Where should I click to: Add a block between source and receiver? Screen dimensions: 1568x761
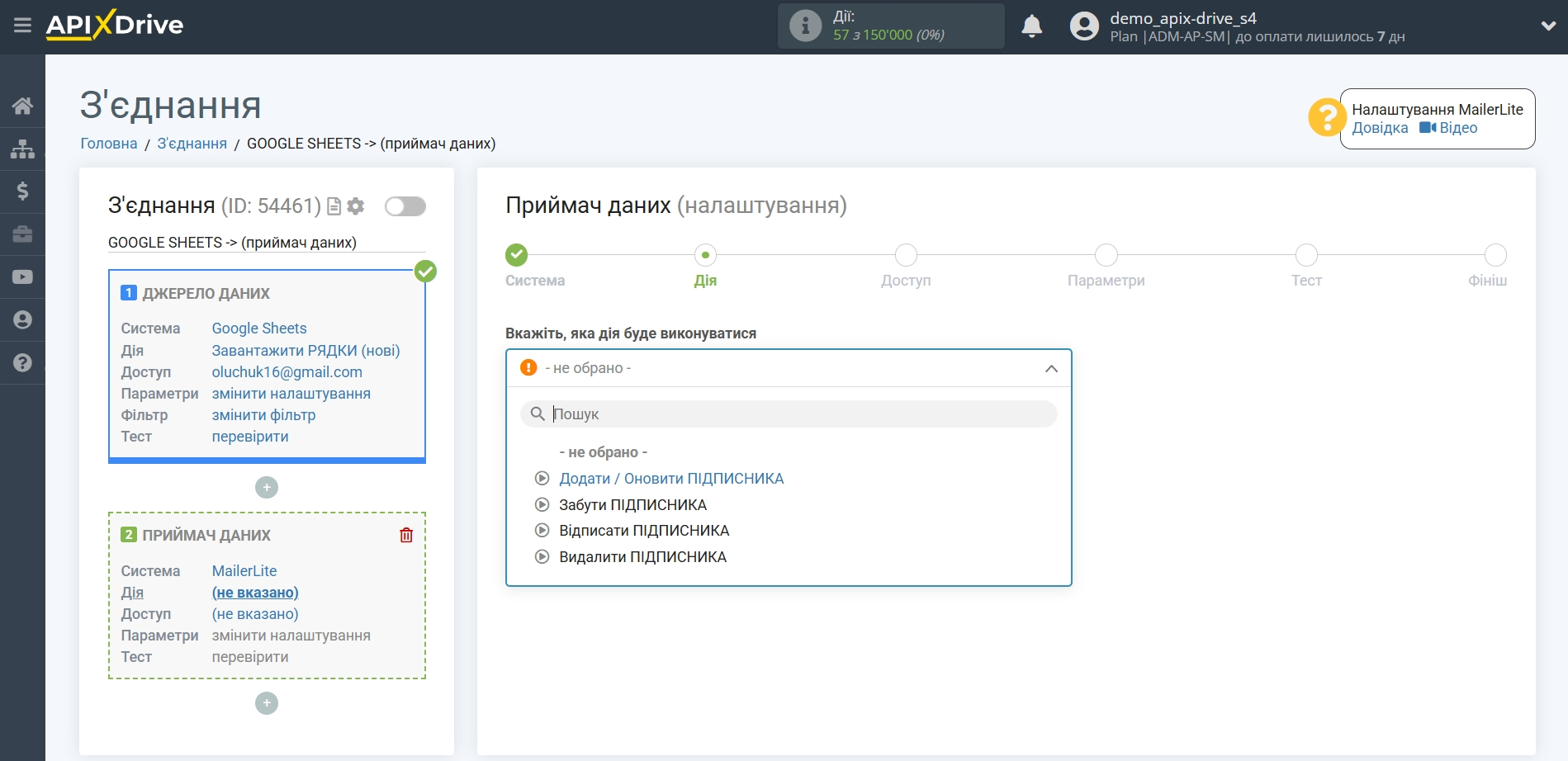tap(267, 488)
